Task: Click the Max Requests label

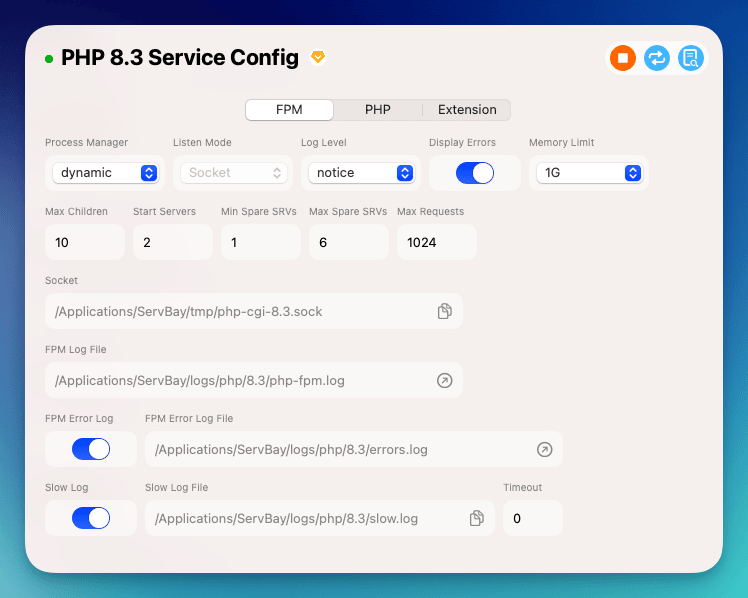Action: coord(430,211)
